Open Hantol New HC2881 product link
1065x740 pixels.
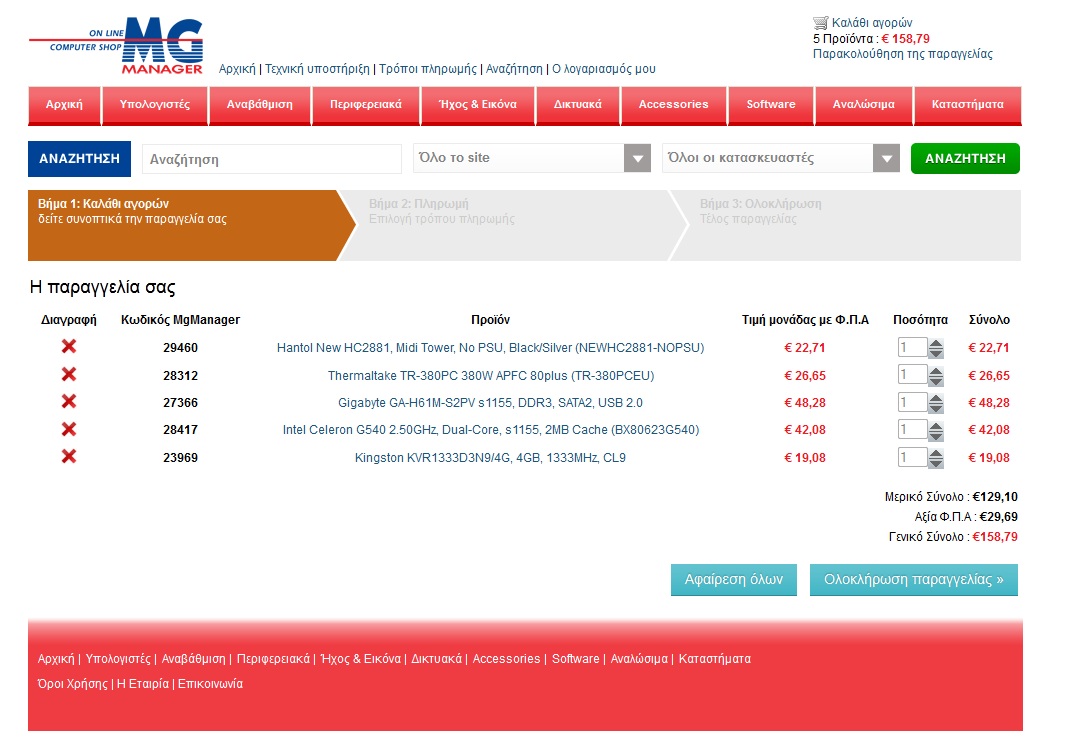point(490,348)
